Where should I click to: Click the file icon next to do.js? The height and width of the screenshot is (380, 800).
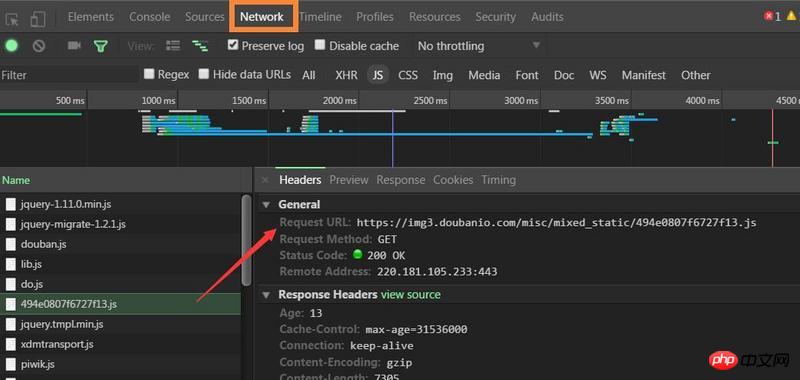[x=11, y=284]
